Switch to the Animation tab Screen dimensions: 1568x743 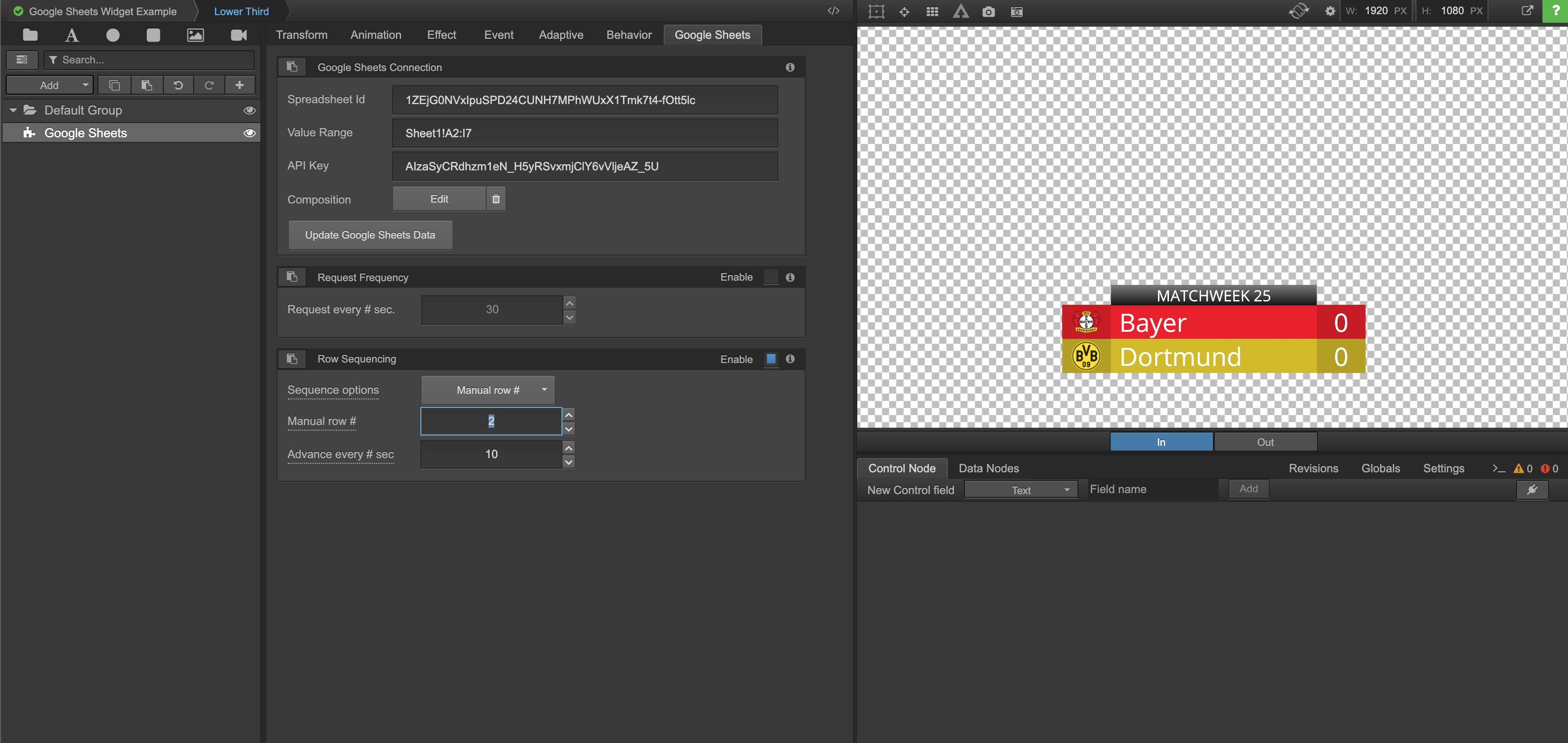(375, 35)
